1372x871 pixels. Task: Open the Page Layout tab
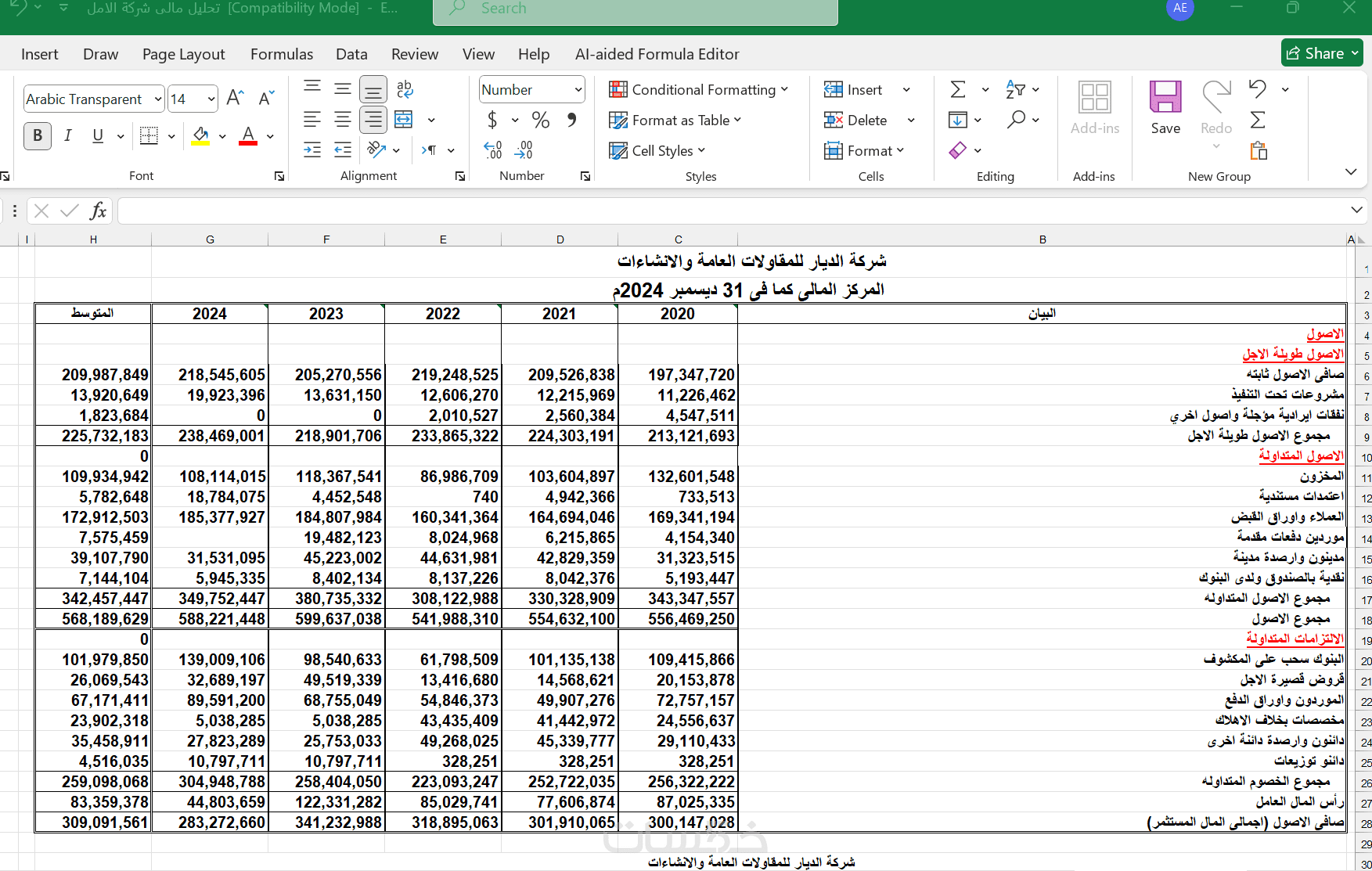pyautogui.click(x=183, y=54)
